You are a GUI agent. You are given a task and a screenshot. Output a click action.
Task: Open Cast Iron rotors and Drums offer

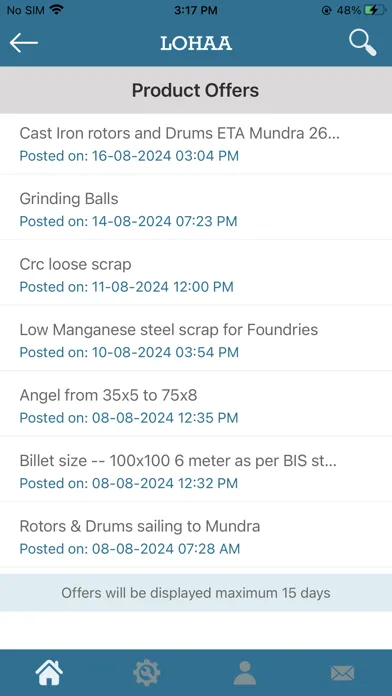[196, 144]
